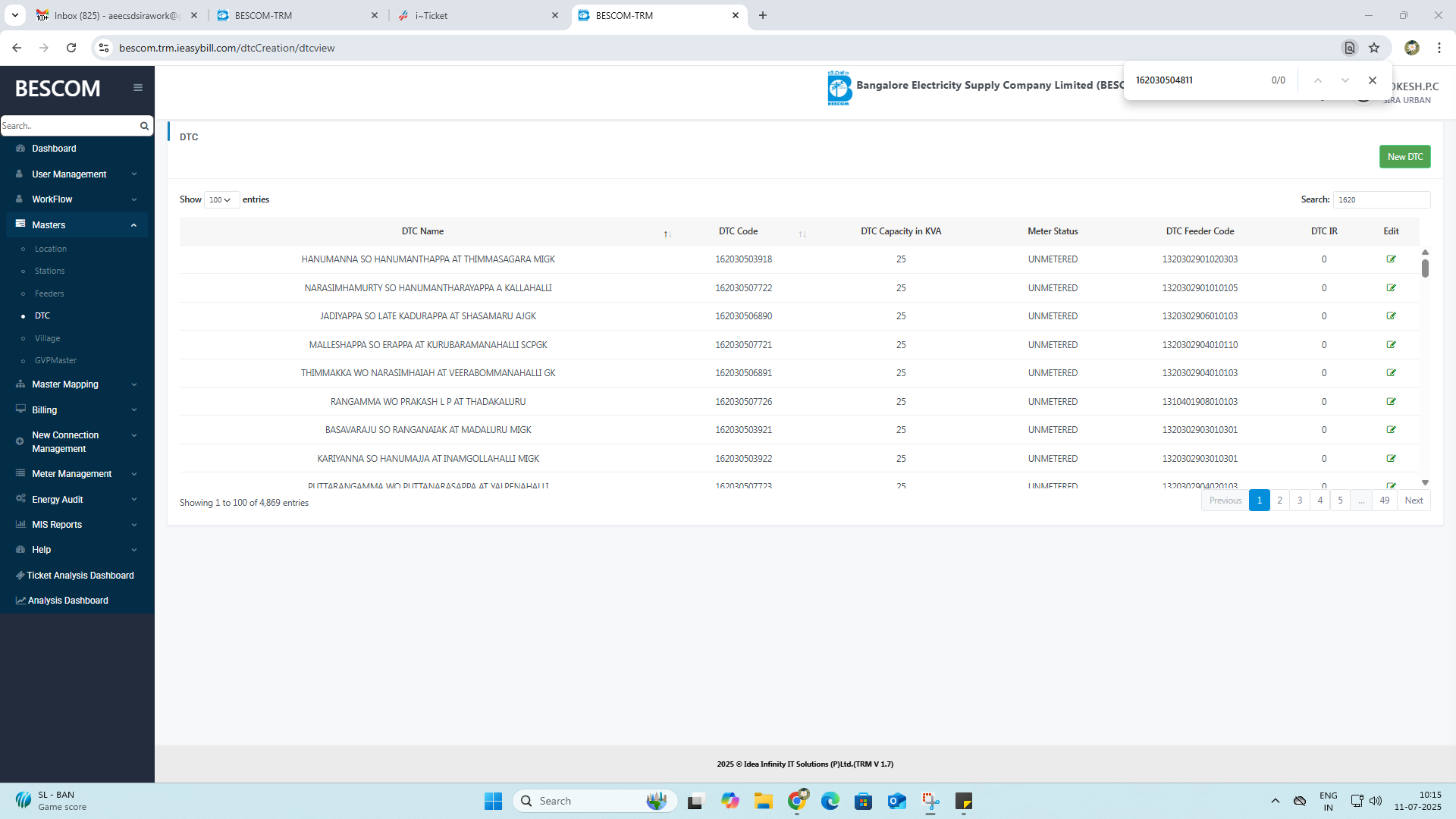Open Microsoft Edge from taskbar
This screenshot has width=1456, height=819.
tap(830, 801)
